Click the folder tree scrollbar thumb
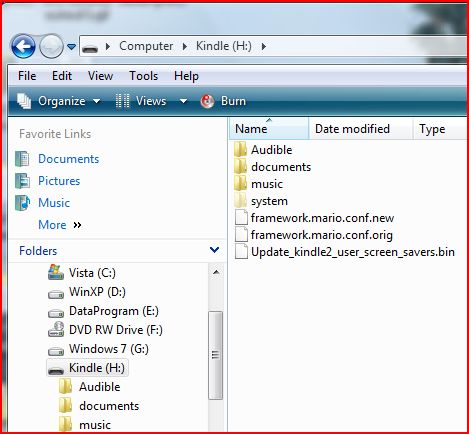469x434 pixels. pyautogui.click(x=216, y=355)
